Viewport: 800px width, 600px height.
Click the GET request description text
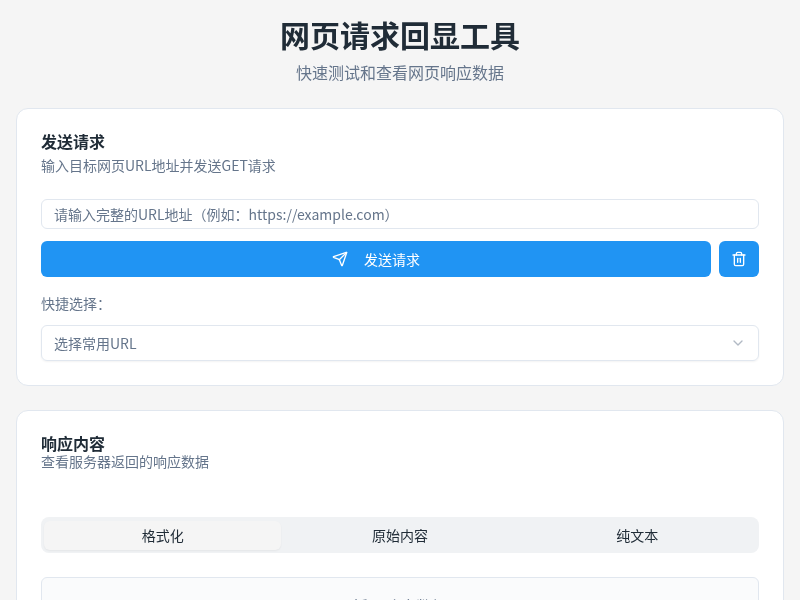coord(156,166)
